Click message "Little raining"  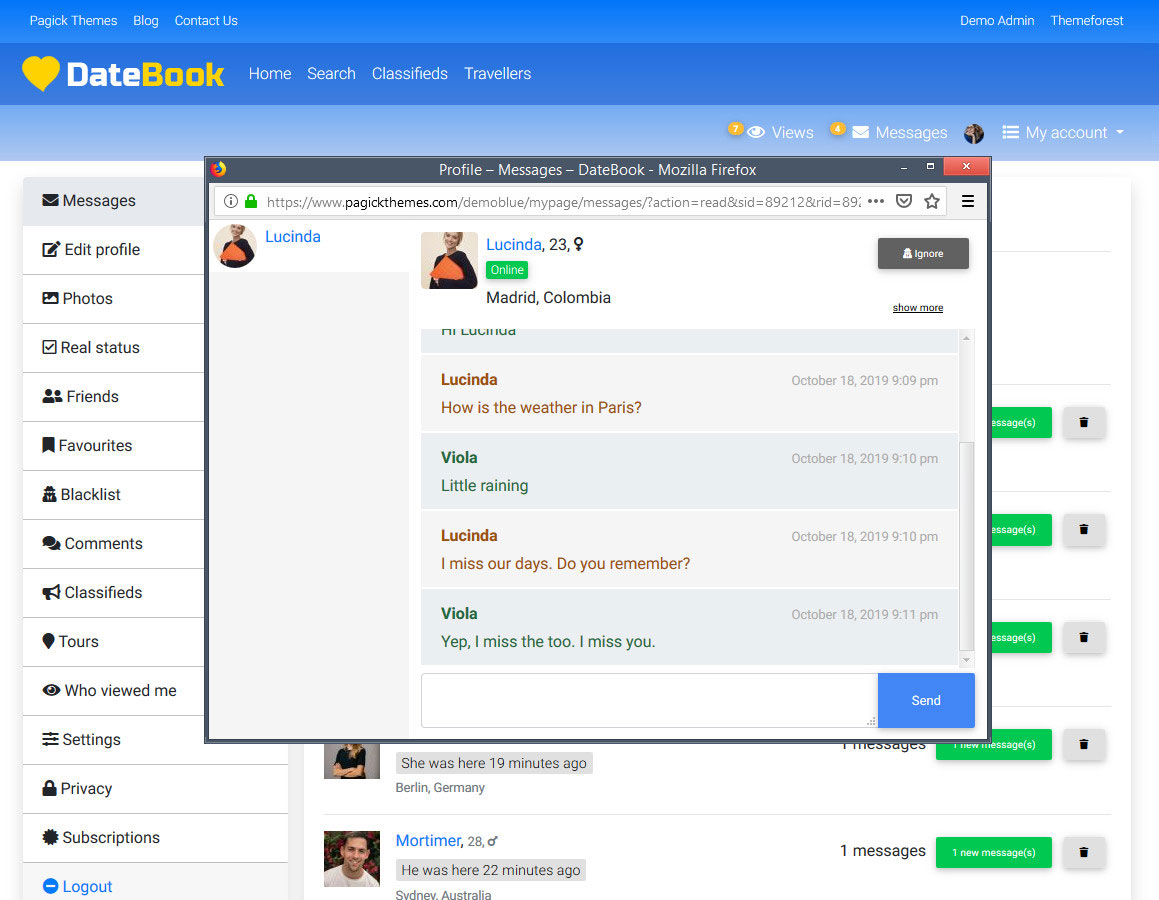tap(485, 485)
